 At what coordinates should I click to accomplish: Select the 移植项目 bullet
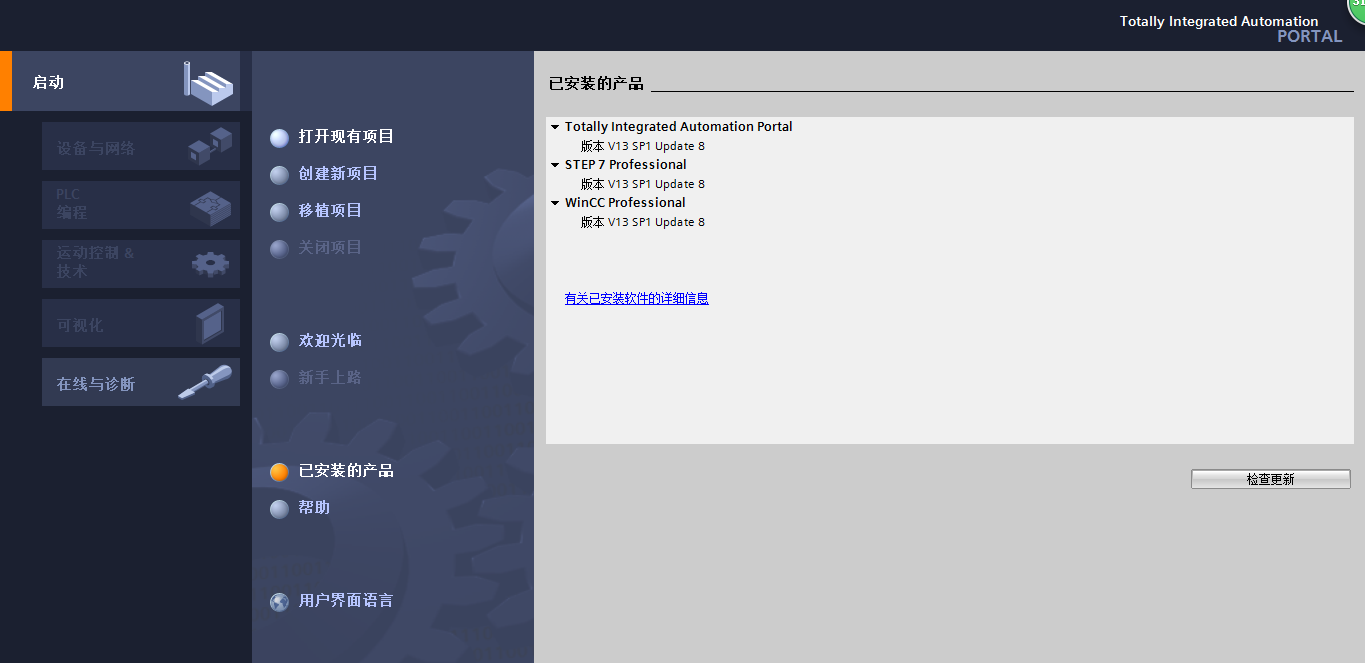[x=280, y=212]
